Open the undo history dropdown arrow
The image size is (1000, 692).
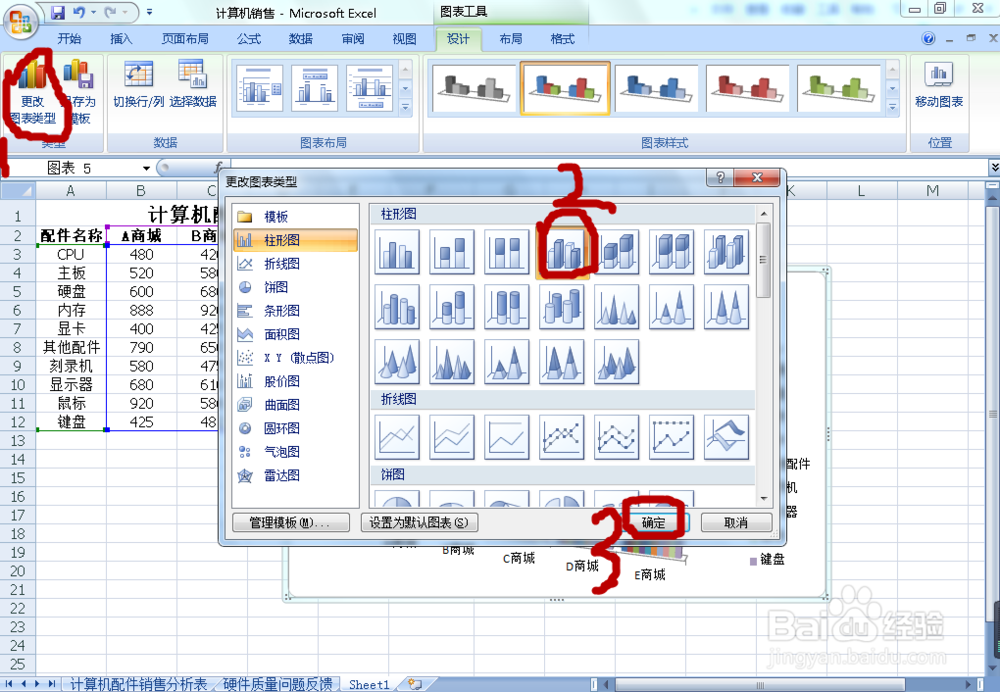pyautogui.click(x=93, y=12)
